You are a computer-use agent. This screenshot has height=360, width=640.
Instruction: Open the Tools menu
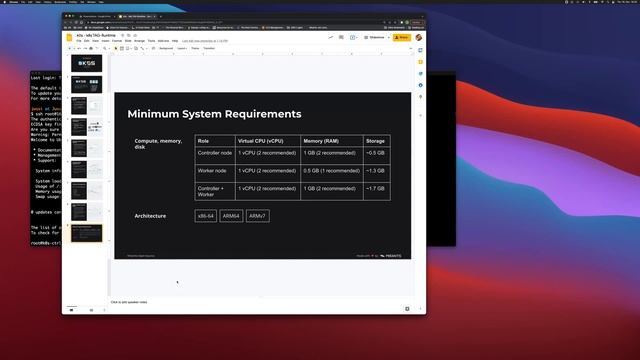click(151, 41)
